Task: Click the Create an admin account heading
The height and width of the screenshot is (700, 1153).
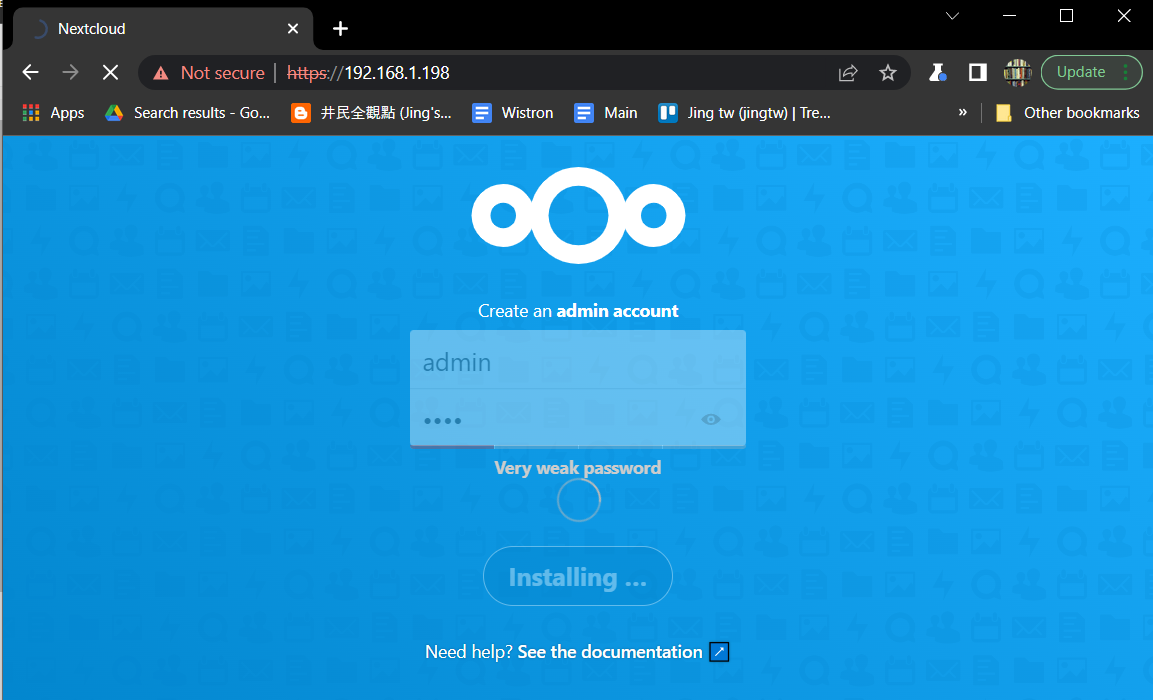Action: 578,310
